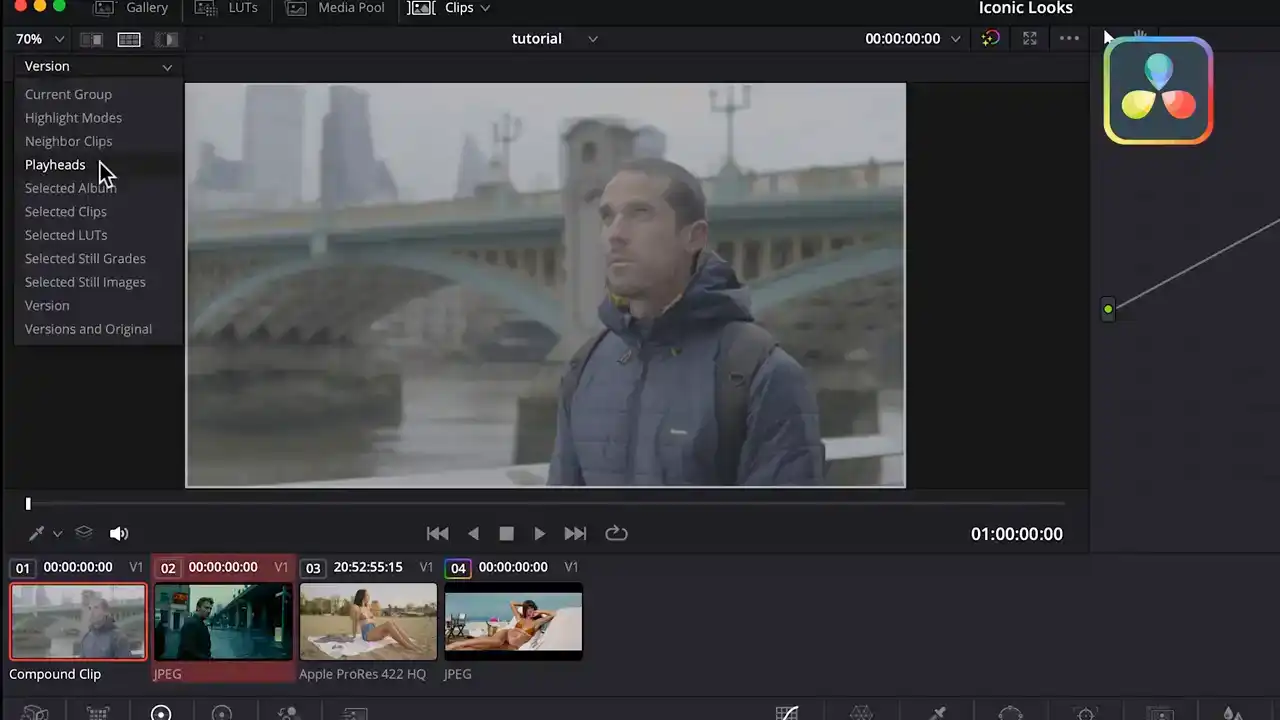Jump to the first frame button

coord(437,534)
